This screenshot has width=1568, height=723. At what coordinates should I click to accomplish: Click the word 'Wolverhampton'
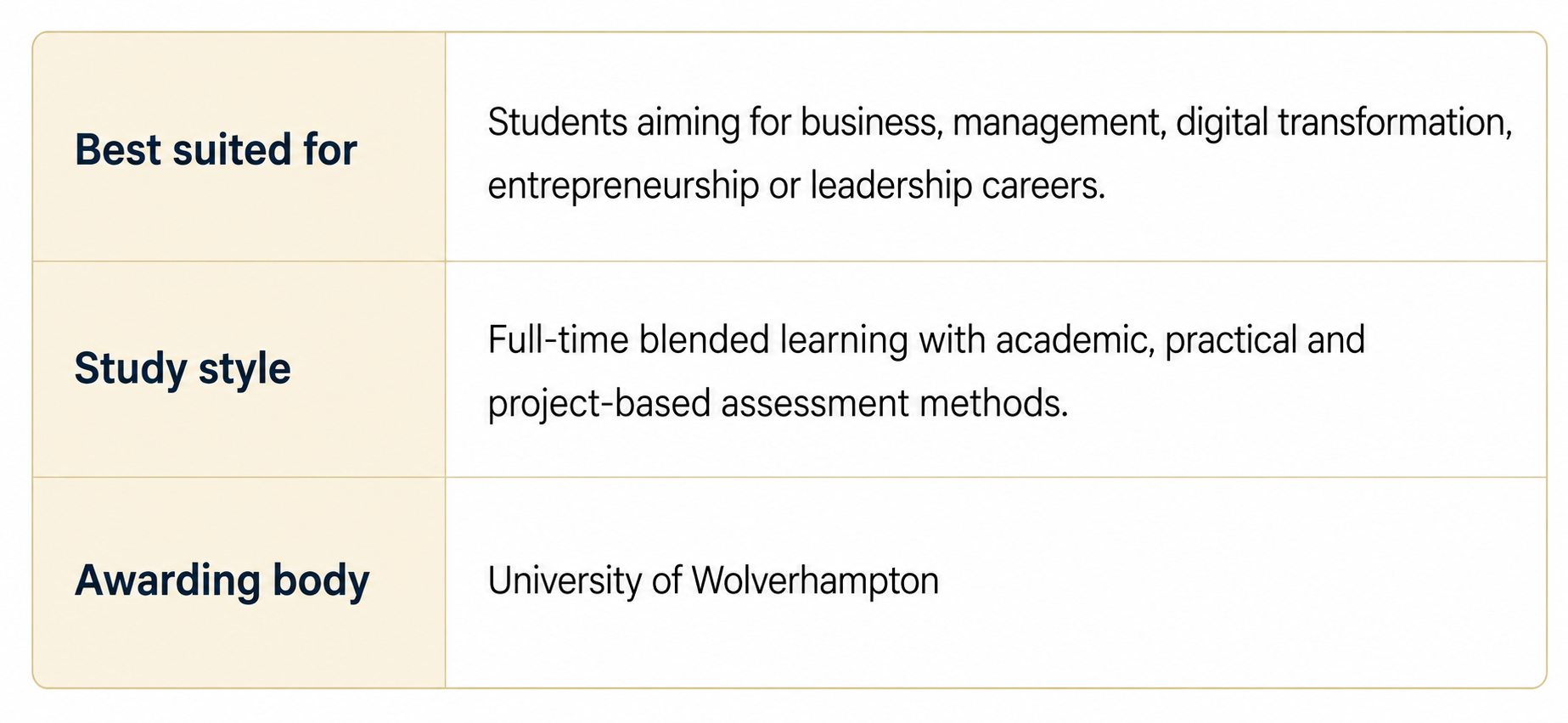point(815,581)
